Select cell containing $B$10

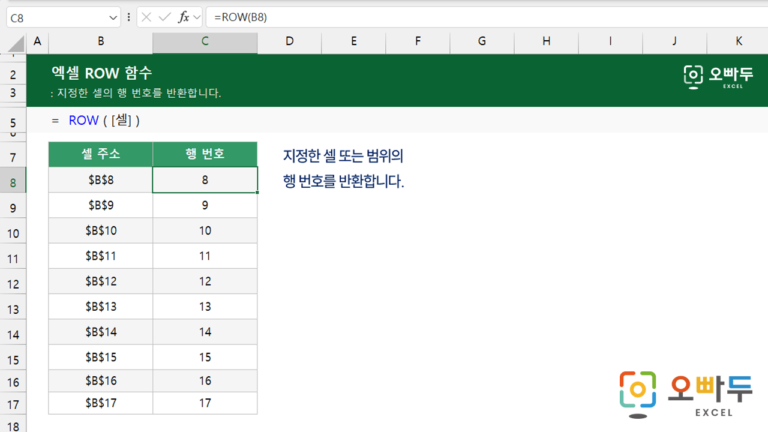(100, 231)
